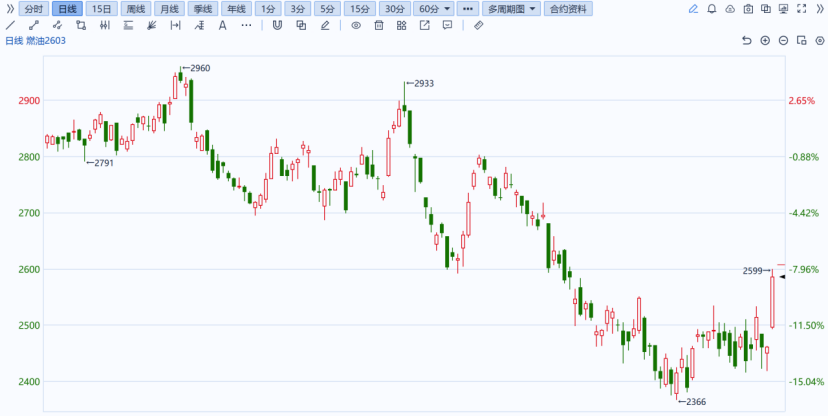Select the text annotation A tool
The image size is (829, 417).
223,25
